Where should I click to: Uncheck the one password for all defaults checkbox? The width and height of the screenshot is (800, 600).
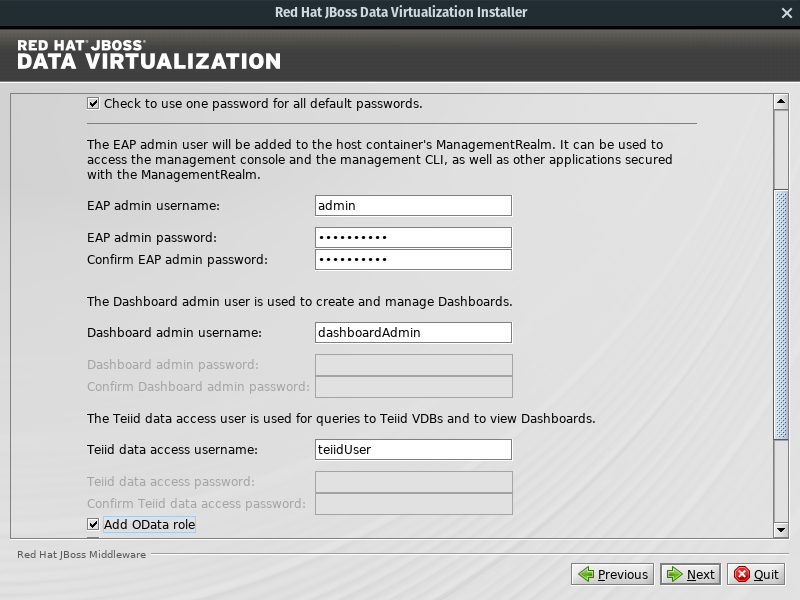click(x=93, y=104)
